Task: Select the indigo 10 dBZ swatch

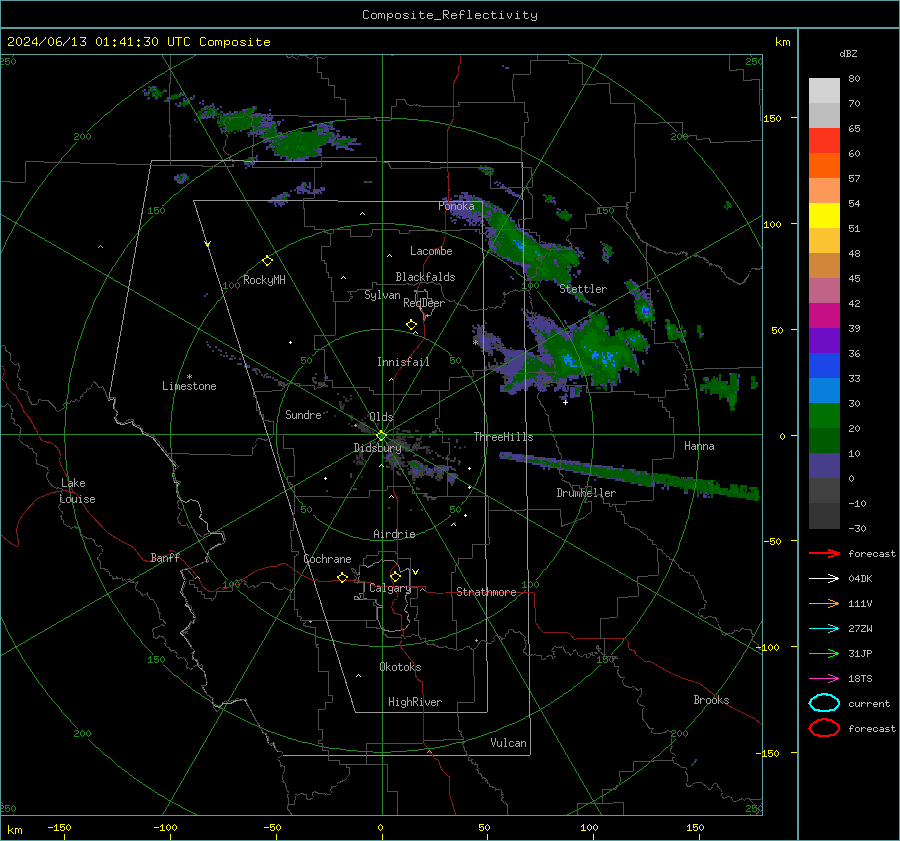Action: pyautogui.click(x=824, y=465)
